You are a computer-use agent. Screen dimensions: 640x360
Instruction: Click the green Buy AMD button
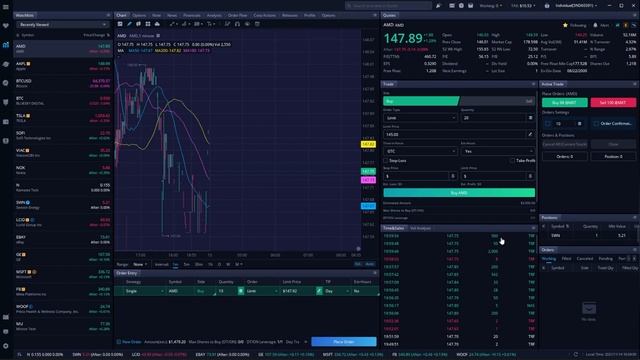459,193
